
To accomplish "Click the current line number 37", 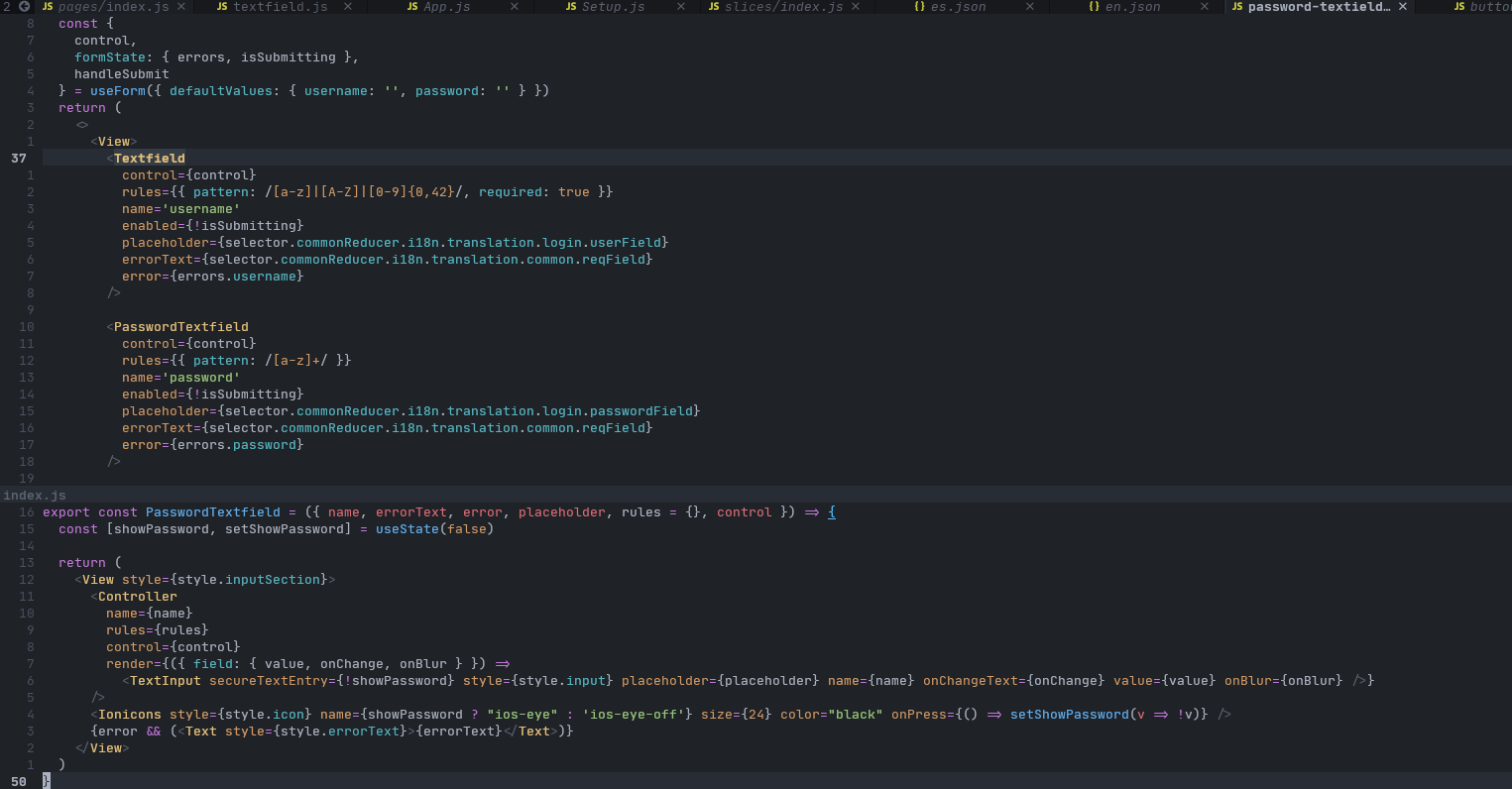I will click(x=19, y=158).
